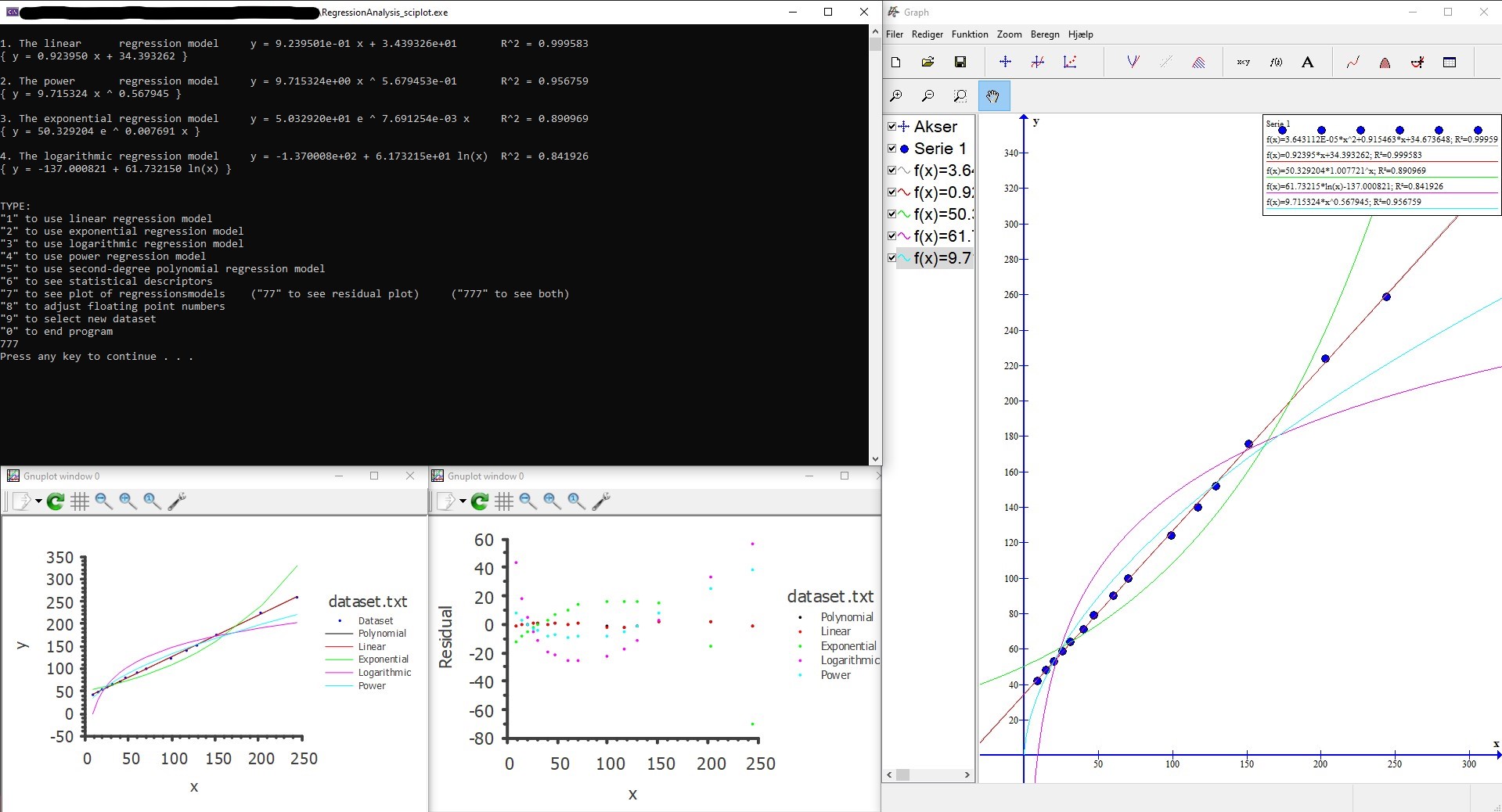Click Replot green arrow in regression-plot Gnuplot window
Screen dimensions: 1502x812
click(x=56, y=501)
